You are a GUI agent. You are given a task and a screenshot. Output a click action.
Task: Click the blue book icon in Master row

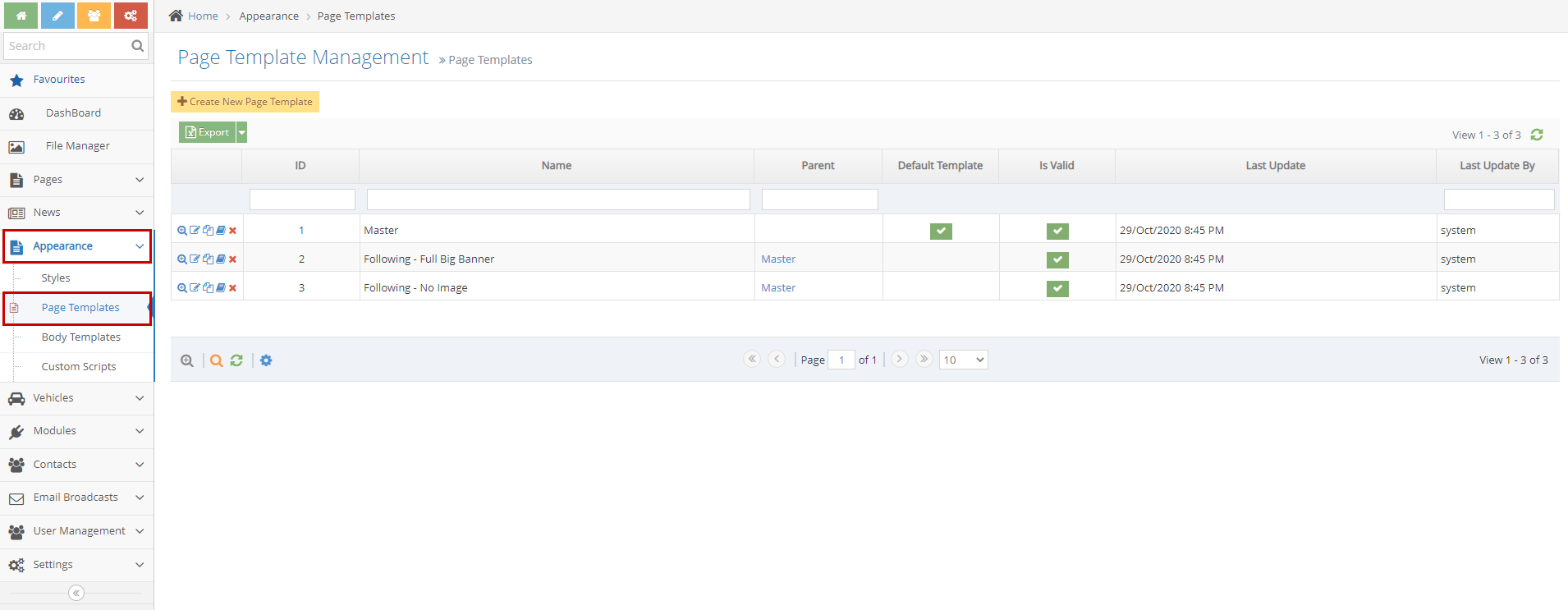click(x=221, y=231)
